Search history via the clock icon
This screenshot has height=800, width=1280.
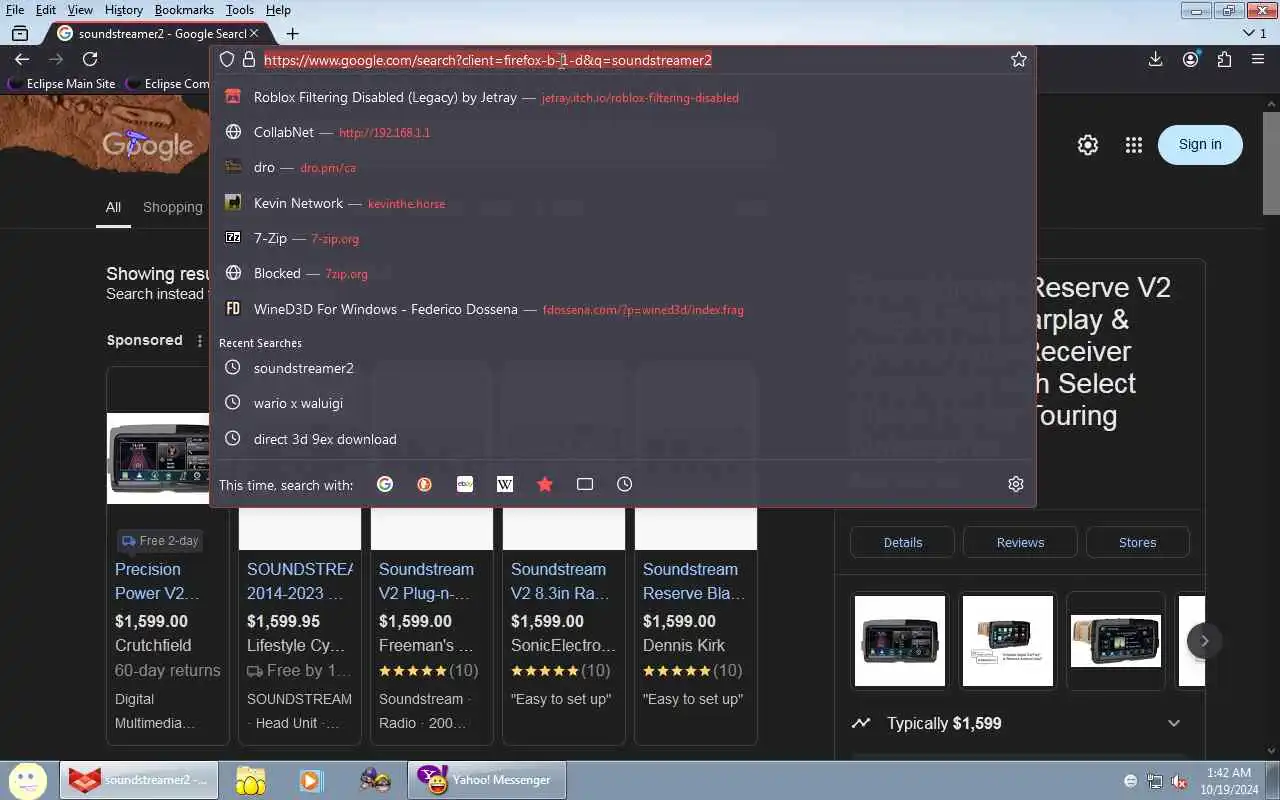625,484
